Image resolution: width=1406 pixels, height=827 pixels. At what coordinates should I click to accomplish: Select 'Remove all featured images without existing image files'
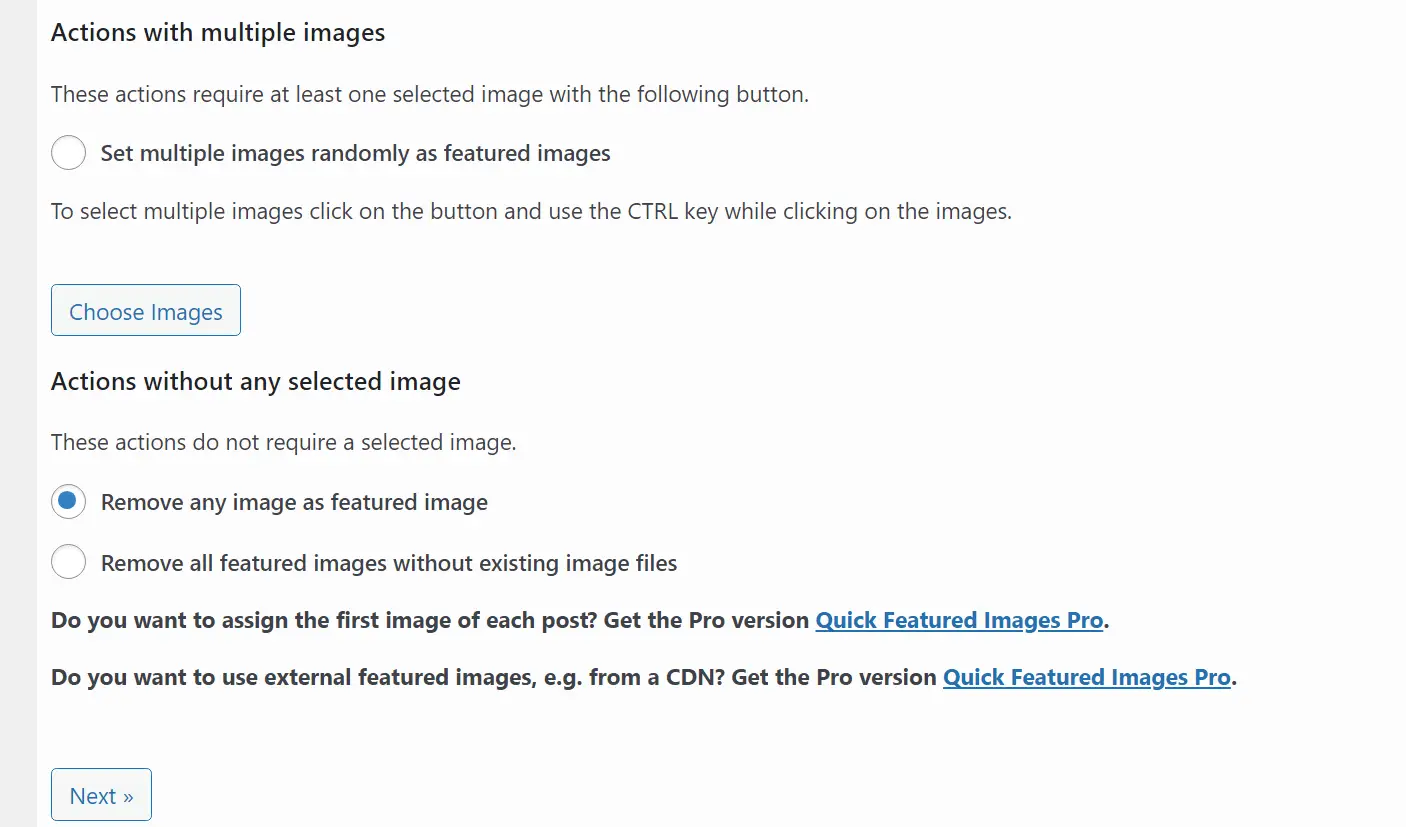(x=68, y=561)
